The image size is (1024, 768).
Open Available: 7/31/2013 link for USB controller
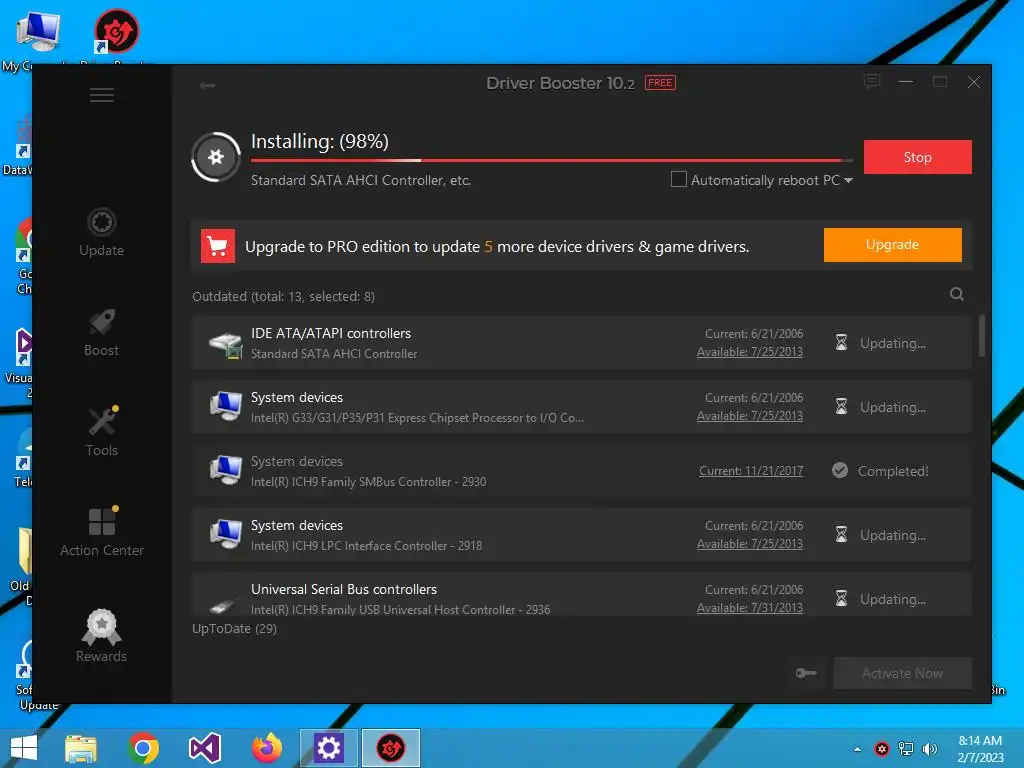(750, 608)
